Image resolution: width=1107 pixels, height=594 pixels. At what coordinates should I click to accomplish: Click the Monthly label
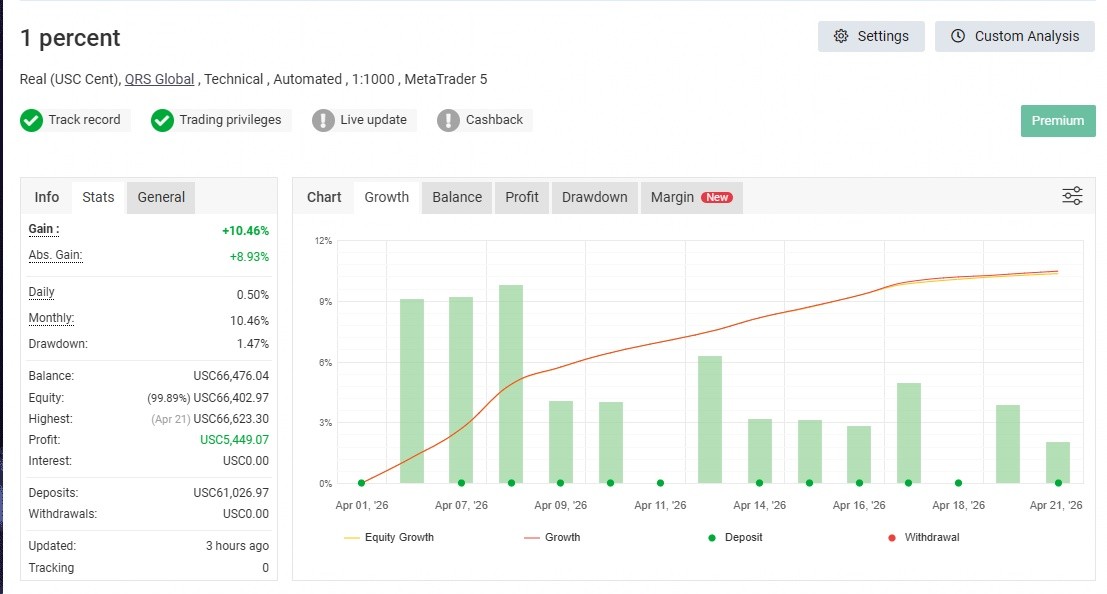[51, 318]
